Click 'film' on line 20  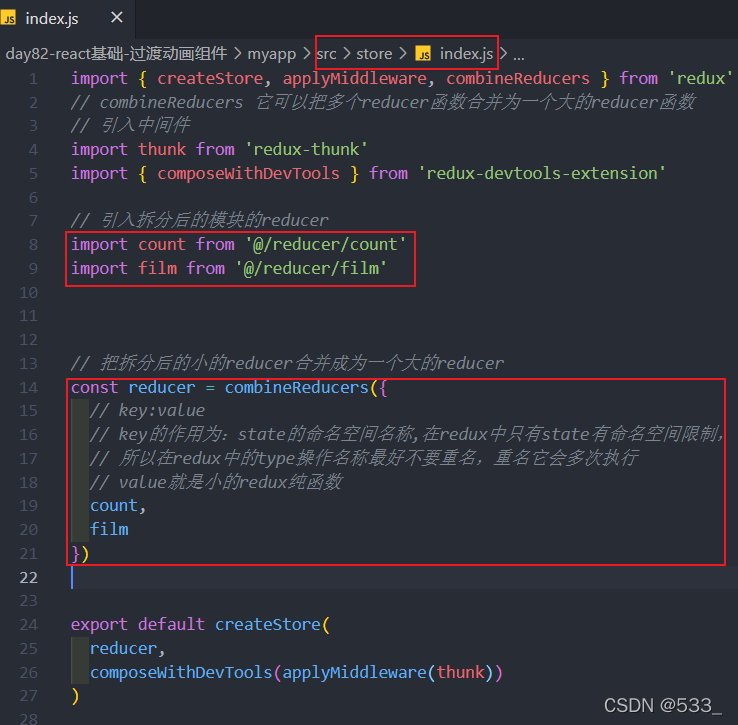[109, 529]
